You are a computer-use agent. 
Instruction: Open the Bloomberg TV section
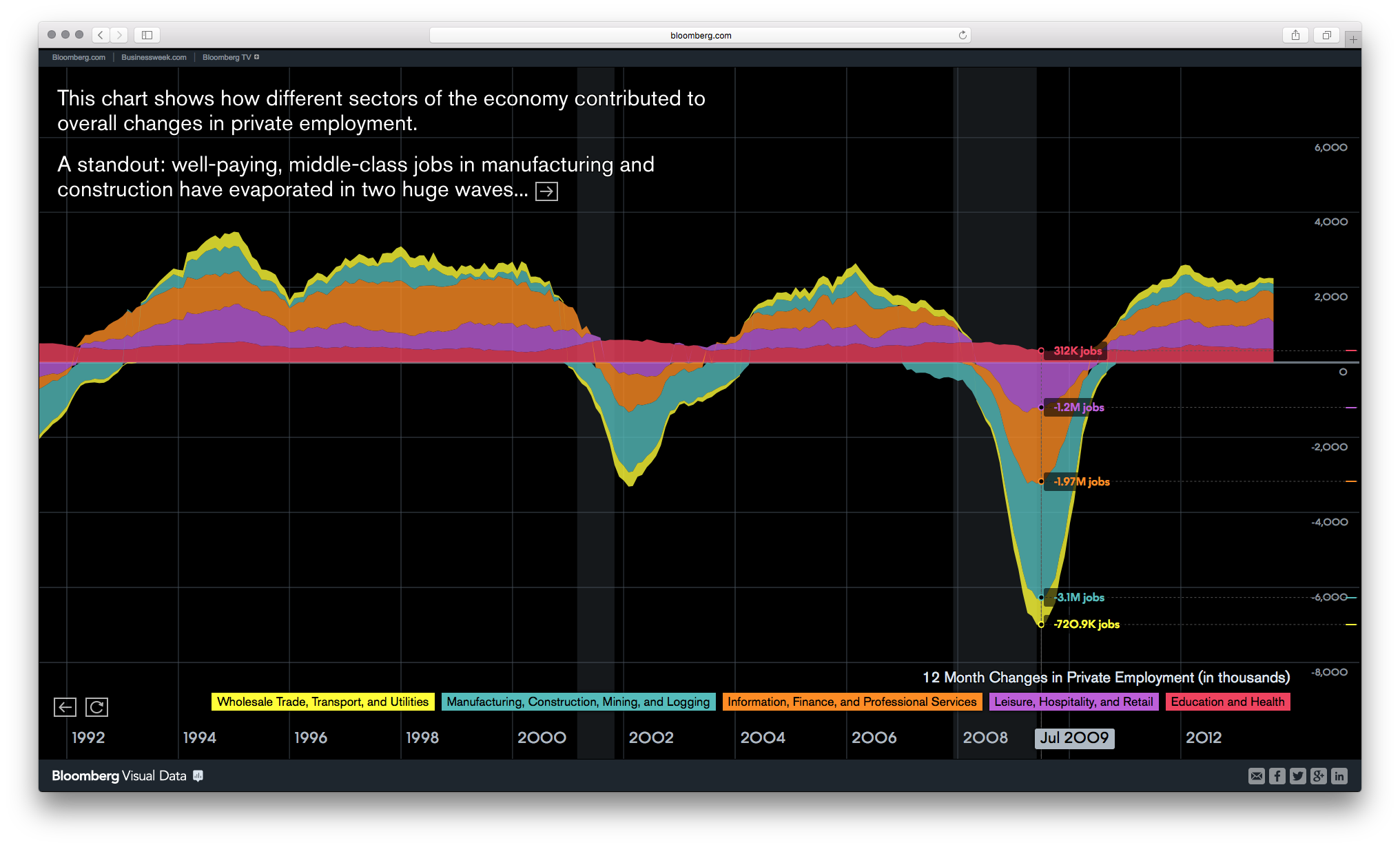(x=227, y=57)
